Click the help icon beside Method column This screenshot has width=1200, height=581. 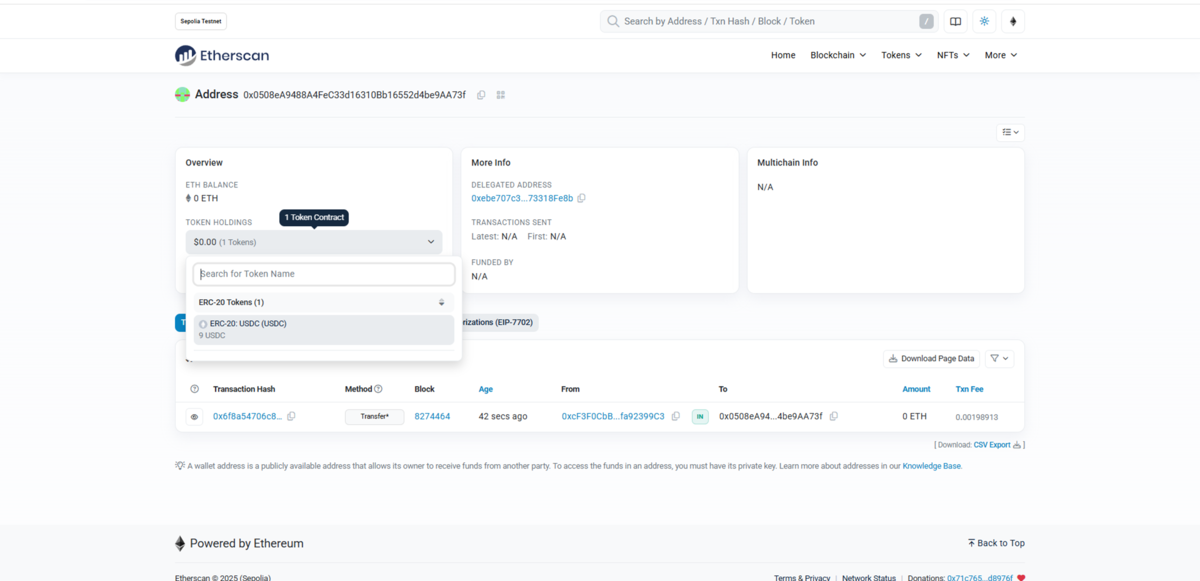(x=378, y=389)
